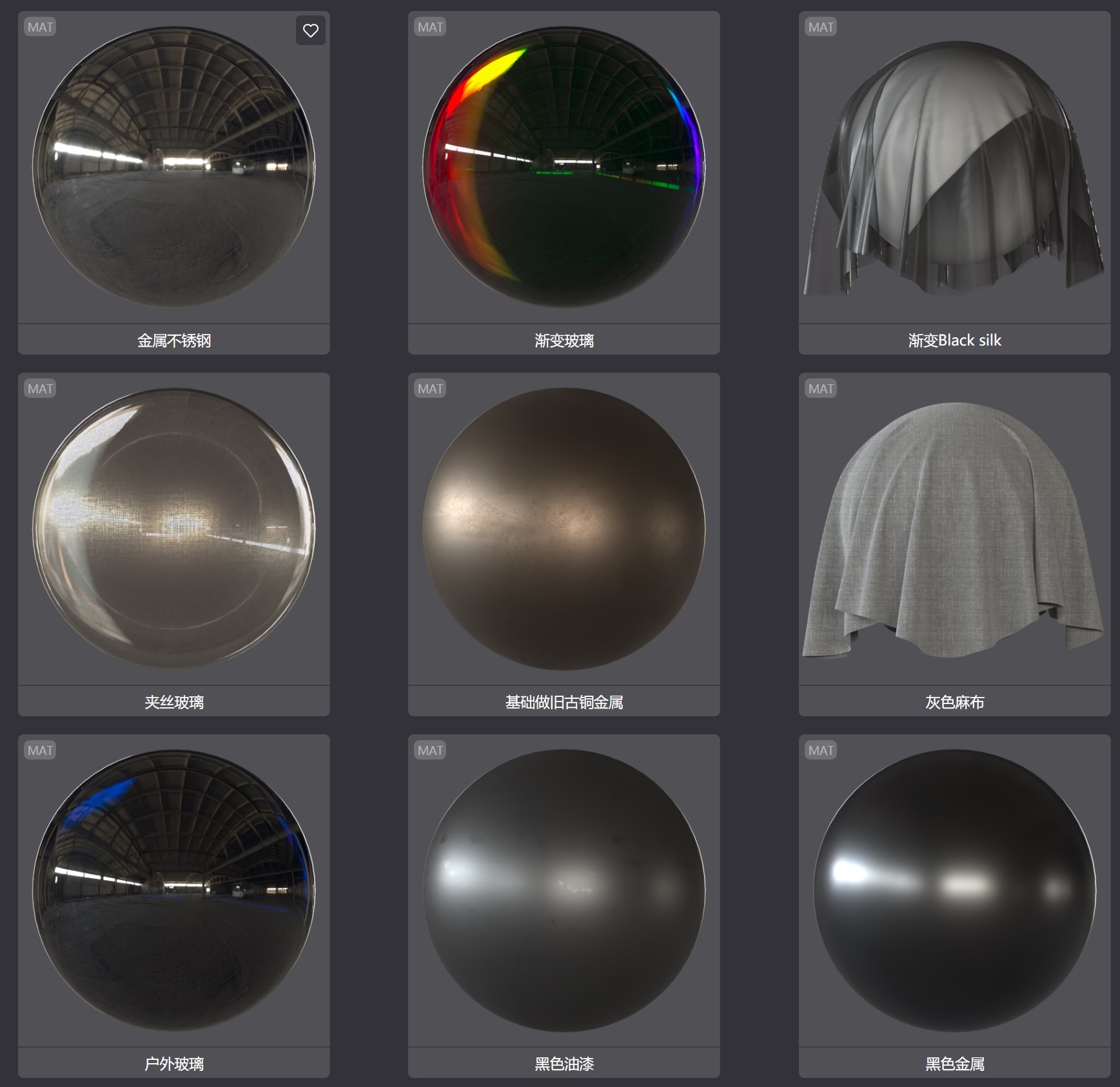Open the 黑色金属 material name label
Screen dimensions: 1120x1087
[x=954, y=1064]
